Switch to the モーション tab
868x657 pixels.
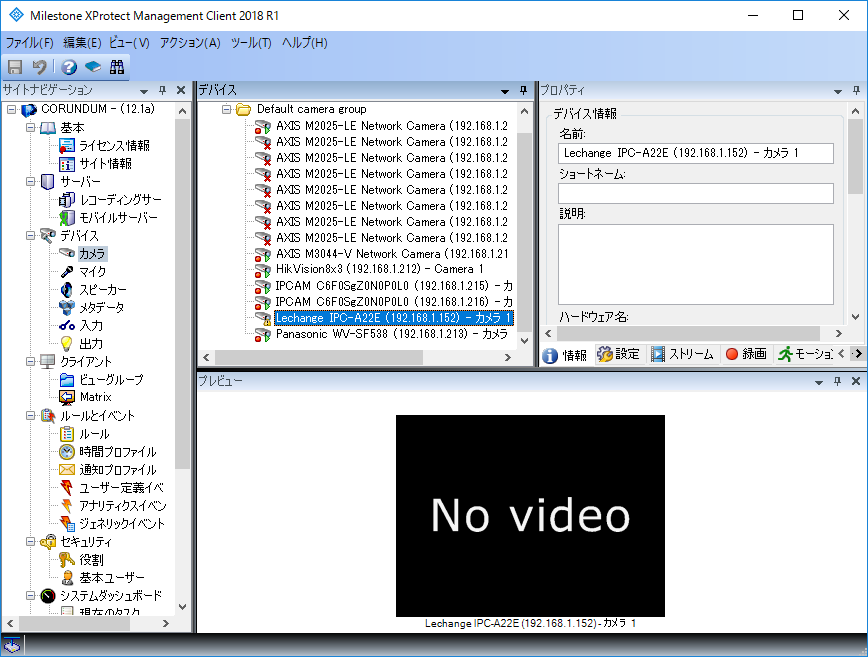point(804,354)
